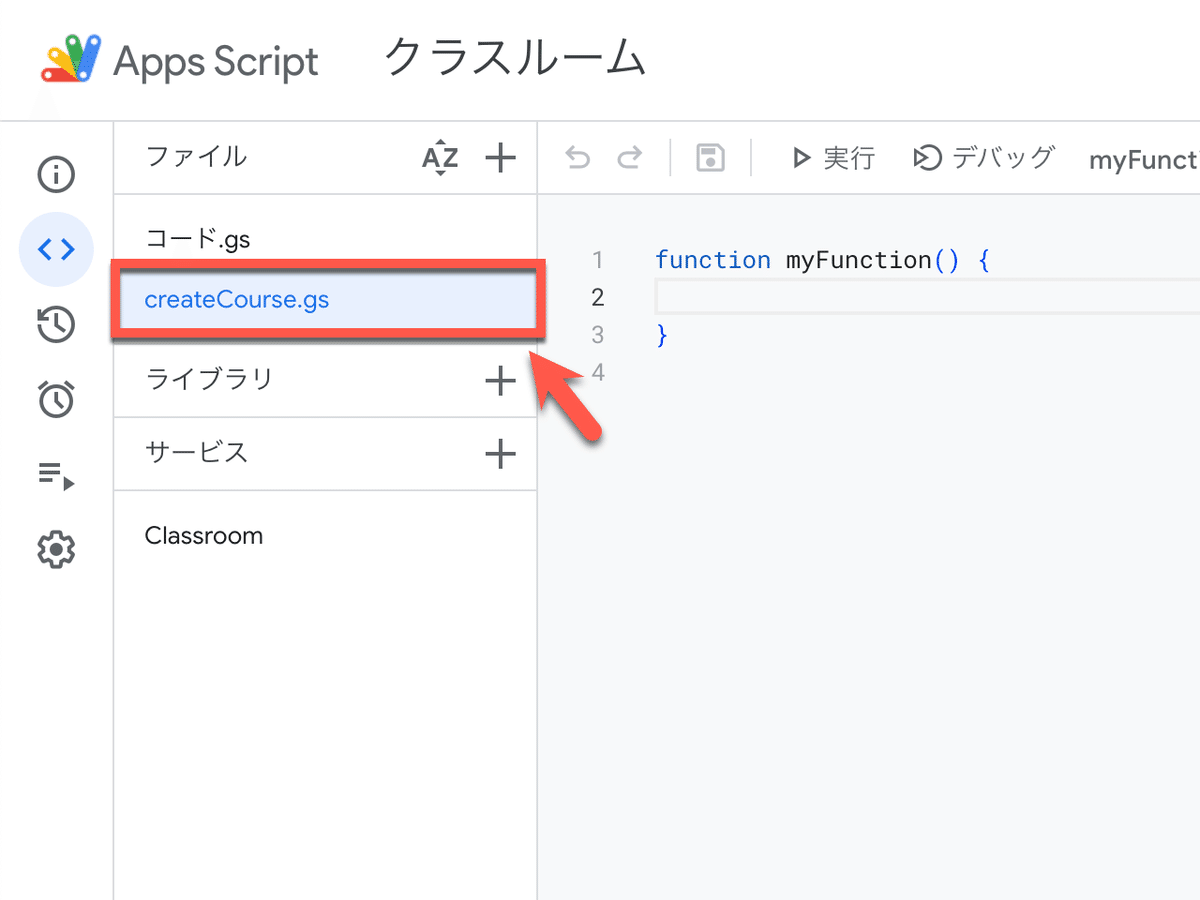Click the undo arrow icon

coord(578,158)
